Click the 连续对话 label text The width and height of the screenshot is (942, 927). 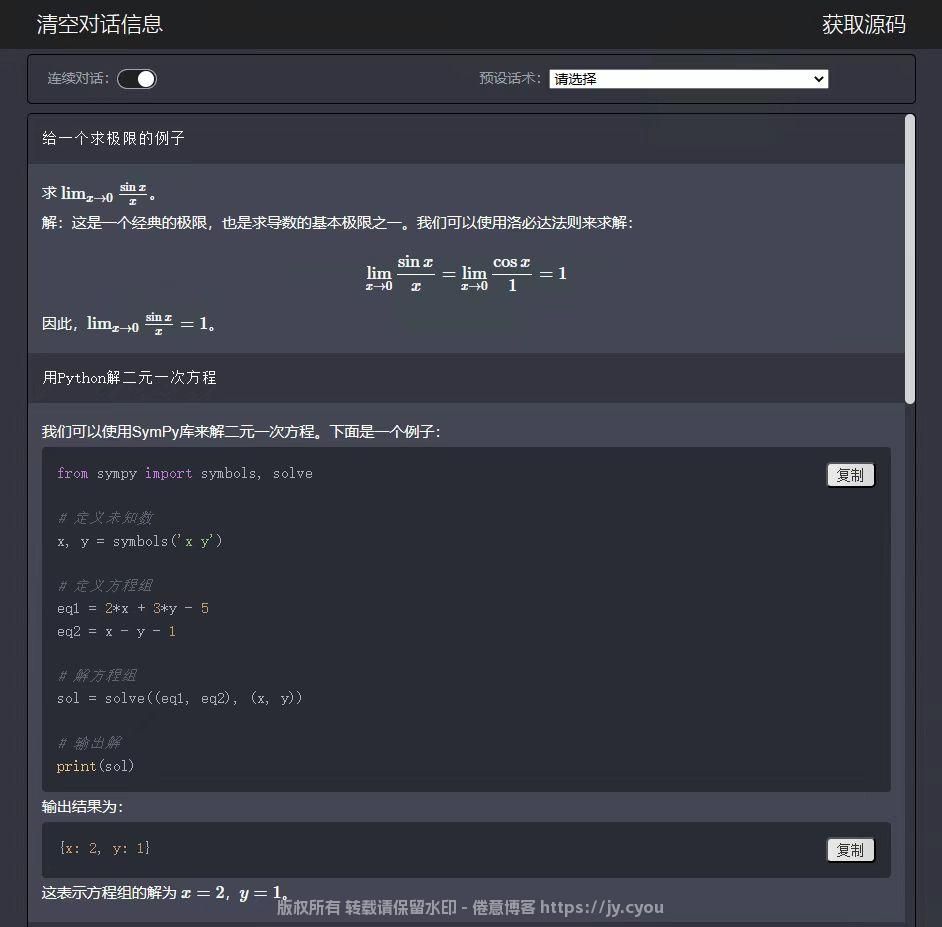pyautogui.click(x=78, y=79)
